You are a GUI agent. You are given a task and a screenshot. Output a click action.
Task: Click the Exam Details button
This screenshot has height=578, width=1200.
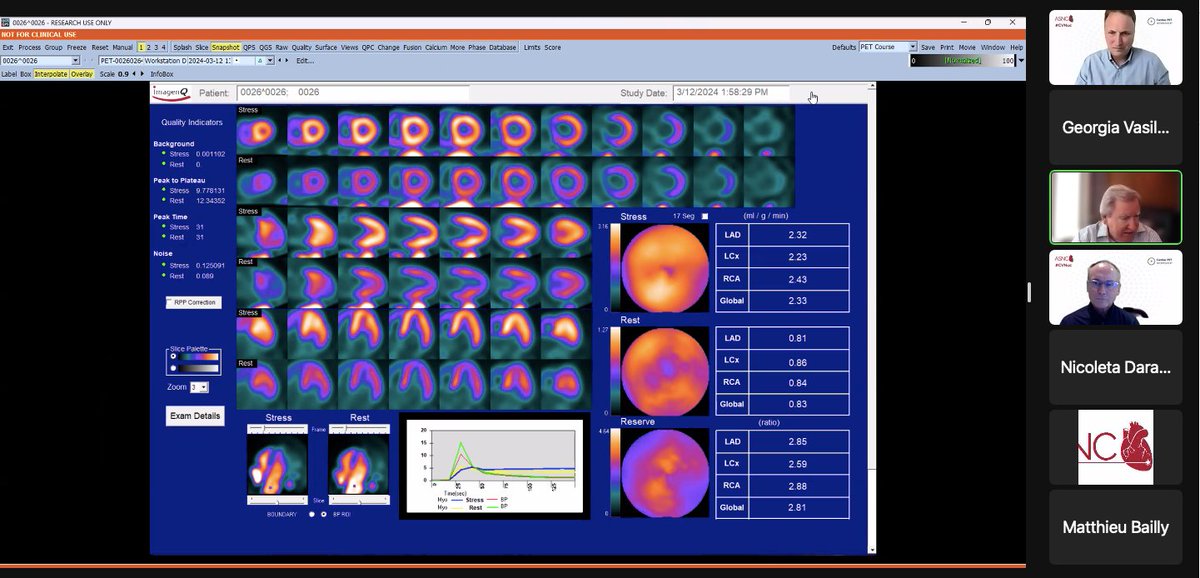[x=194, y=415]
